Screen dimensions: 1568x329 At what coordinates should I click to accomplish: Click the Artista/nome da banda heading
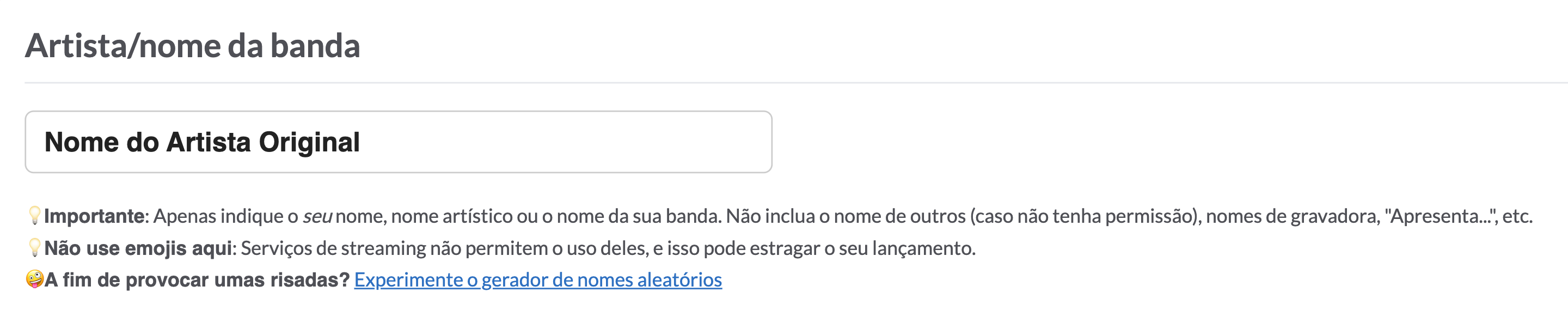192,46
